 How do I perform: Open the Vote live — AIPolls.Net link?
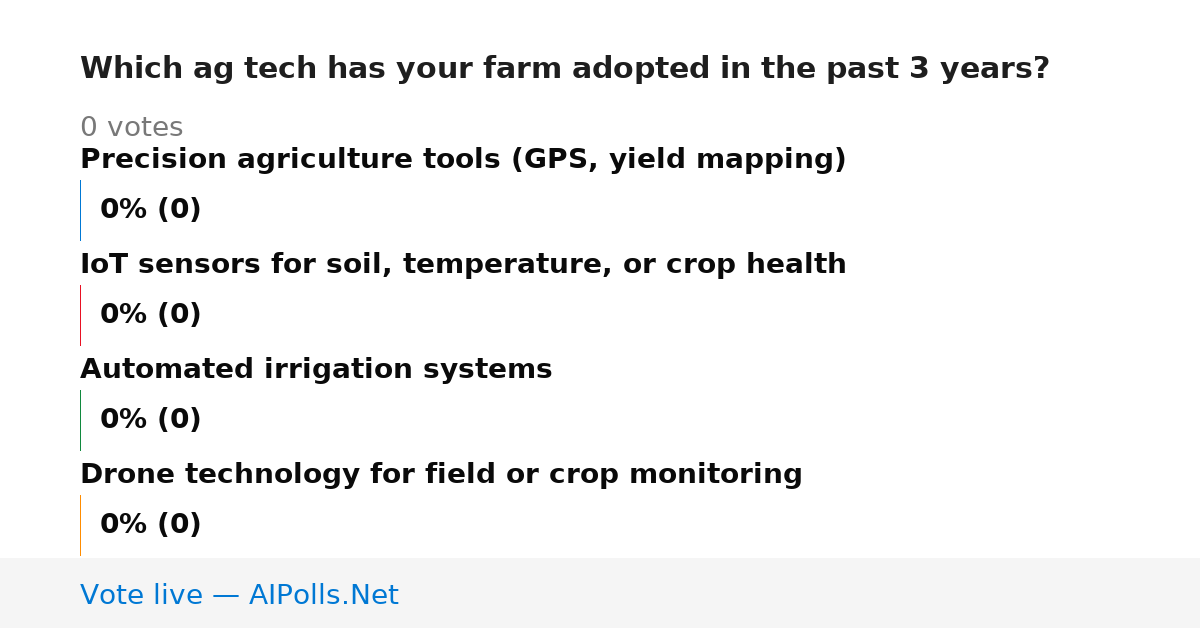tap(239, 595)
